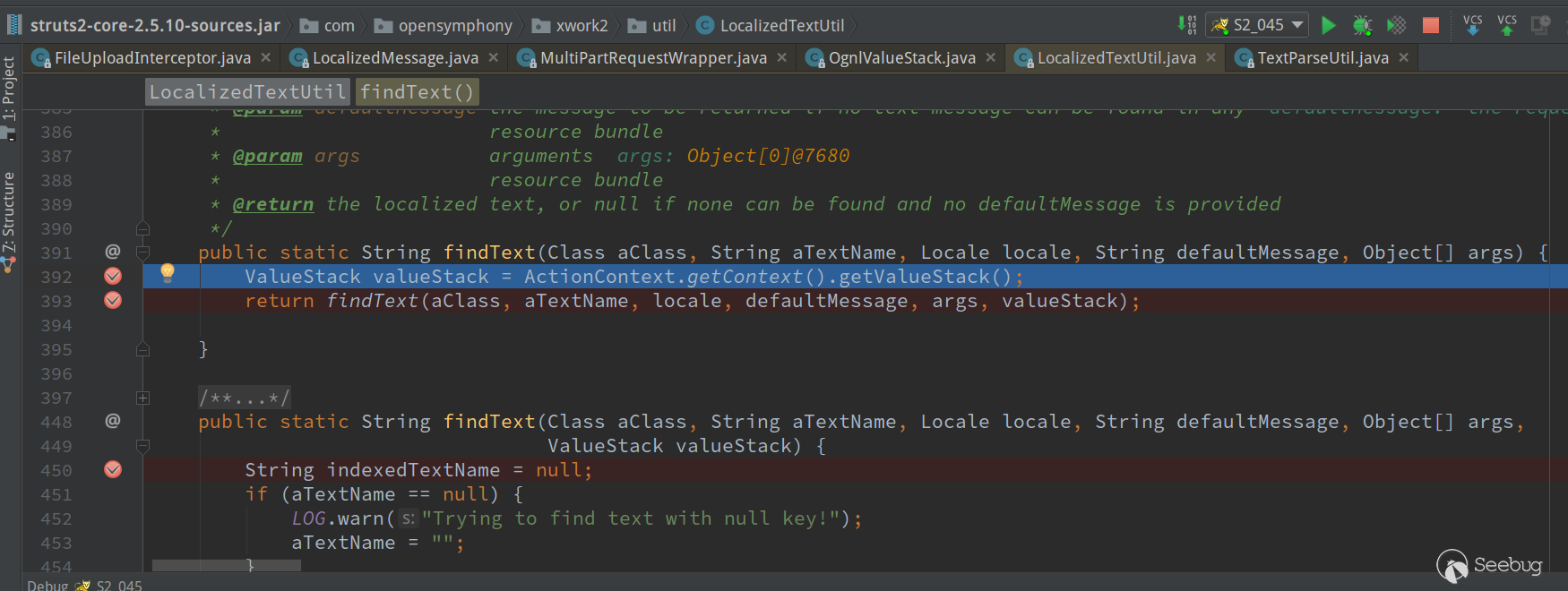Collapse fold marker at line 395 closing brace

pos(142,349)
